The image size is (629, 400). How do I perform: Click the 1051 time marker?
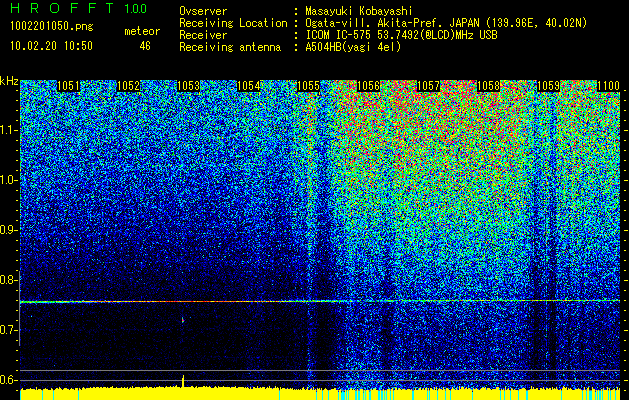[68, 86]
